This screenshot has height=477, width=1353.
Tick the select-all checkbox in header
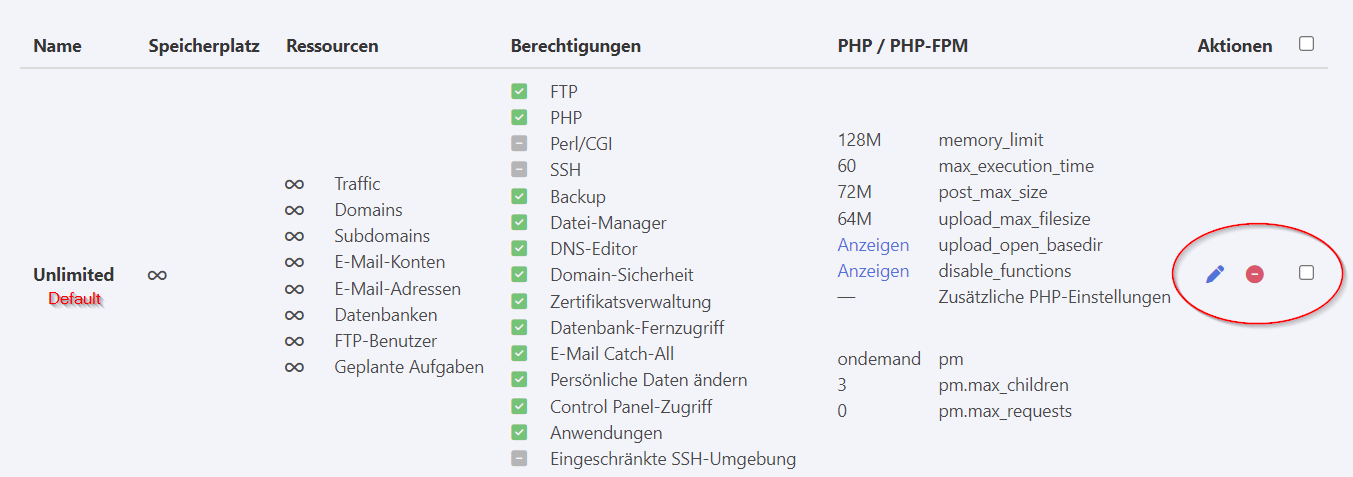point(1306,44)
